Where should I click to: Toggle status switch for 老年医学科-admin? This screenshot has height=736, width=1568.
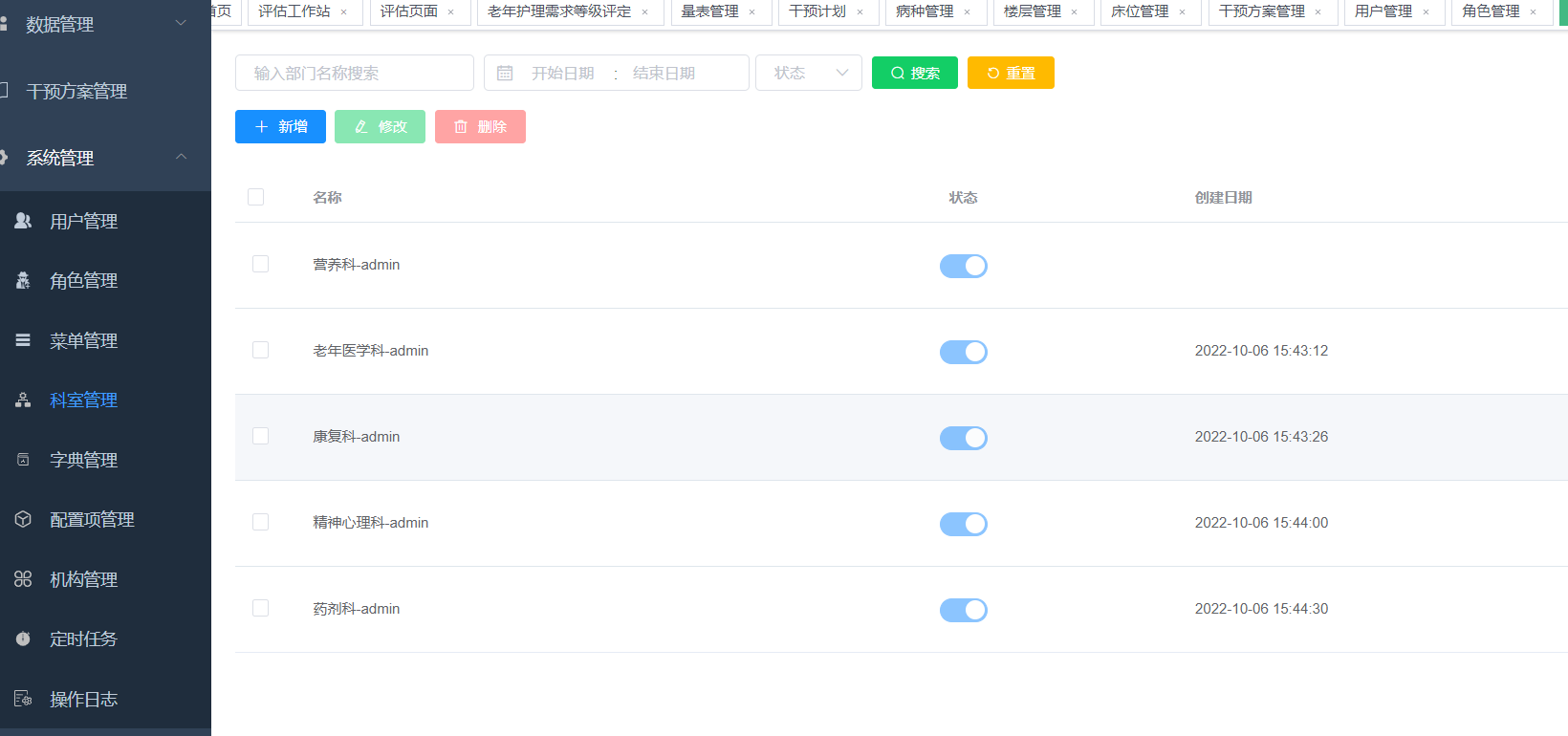click(x=964, y=352)
